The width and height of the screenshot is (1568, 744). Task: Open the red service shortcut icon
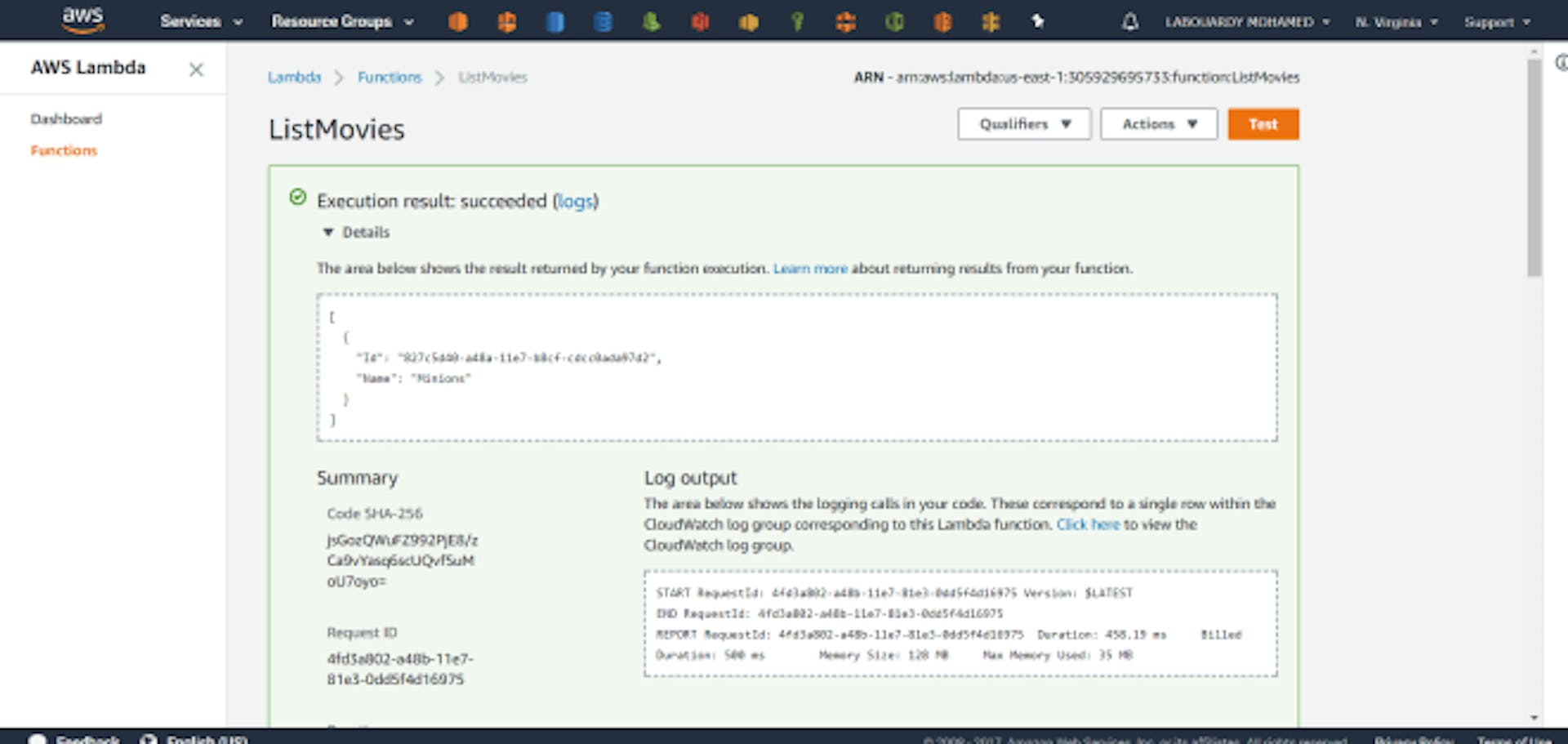700,21
